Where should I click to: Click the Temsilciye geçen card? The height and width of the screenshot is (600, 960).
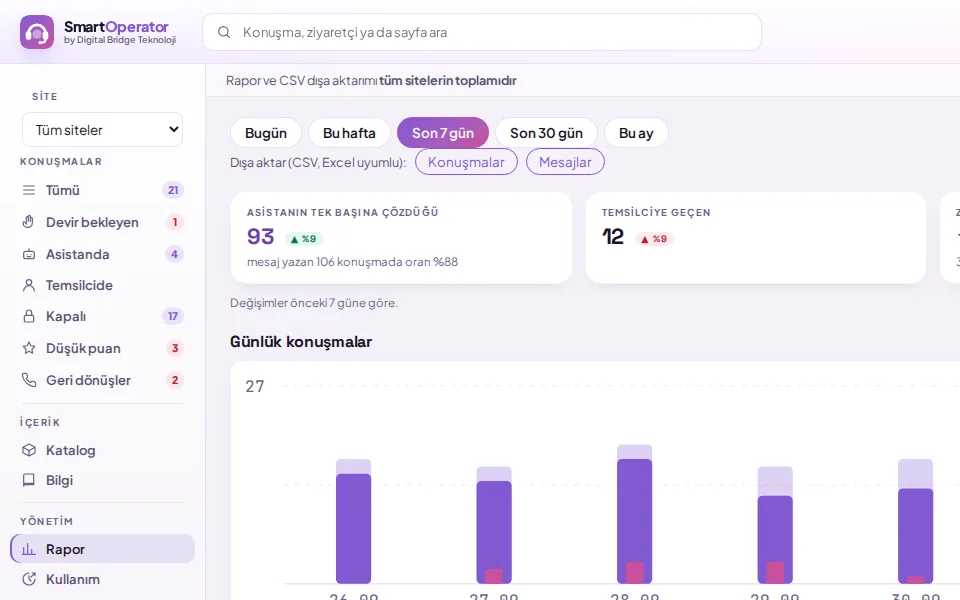[756, 238]
